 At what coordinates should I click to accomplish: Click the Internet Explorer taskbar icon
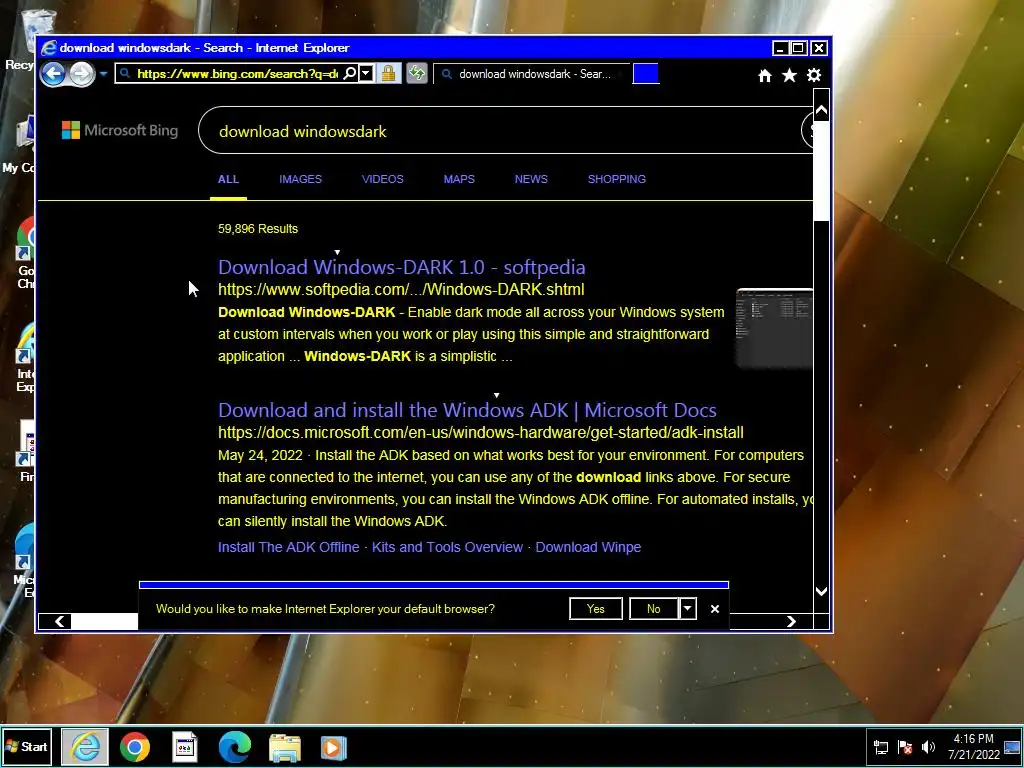(85, 746)
